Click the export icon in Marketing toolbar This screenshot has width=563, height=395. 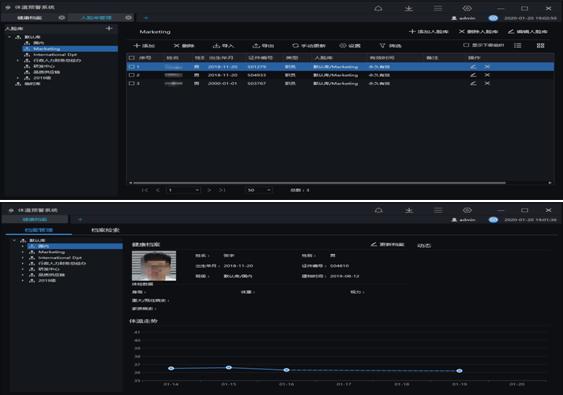[x=256, y=46]
